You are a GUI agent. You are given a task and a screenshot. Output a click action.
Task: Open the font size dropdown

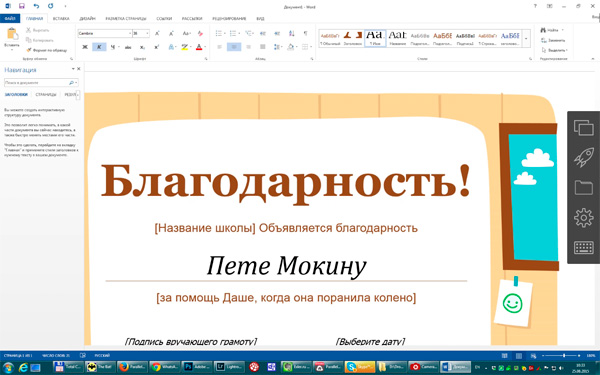tap(147, 34)
